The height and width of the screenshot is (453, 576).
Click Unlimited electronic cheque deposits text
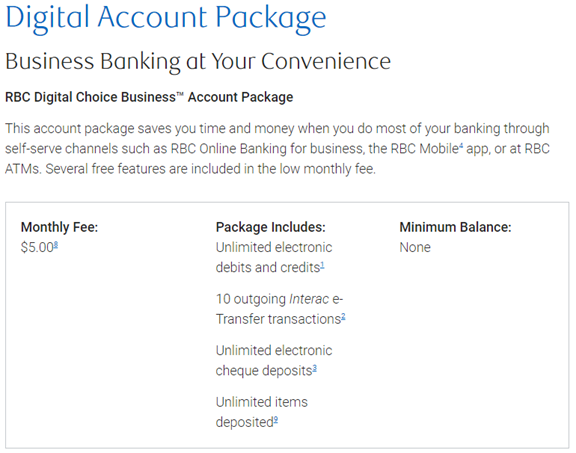pyautogui.click(x=274, y=360)
